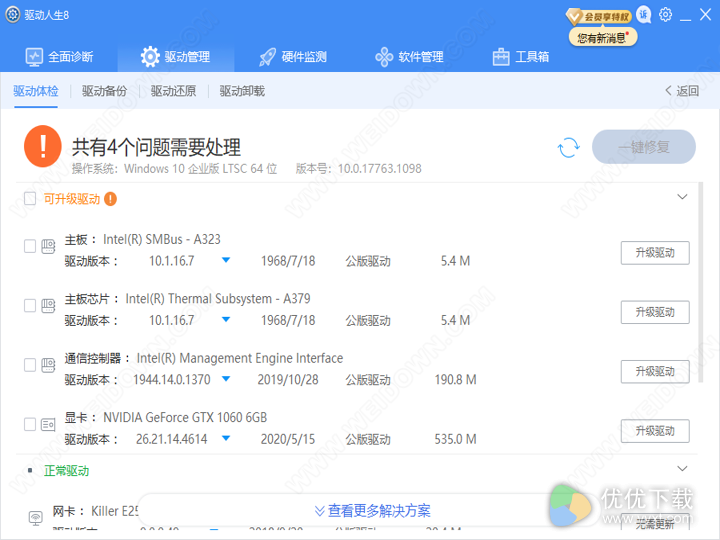Viewport: 720px width, 540px height.
Task: Select the 驱动还原 sub-tab
Action: coord(173,91)
